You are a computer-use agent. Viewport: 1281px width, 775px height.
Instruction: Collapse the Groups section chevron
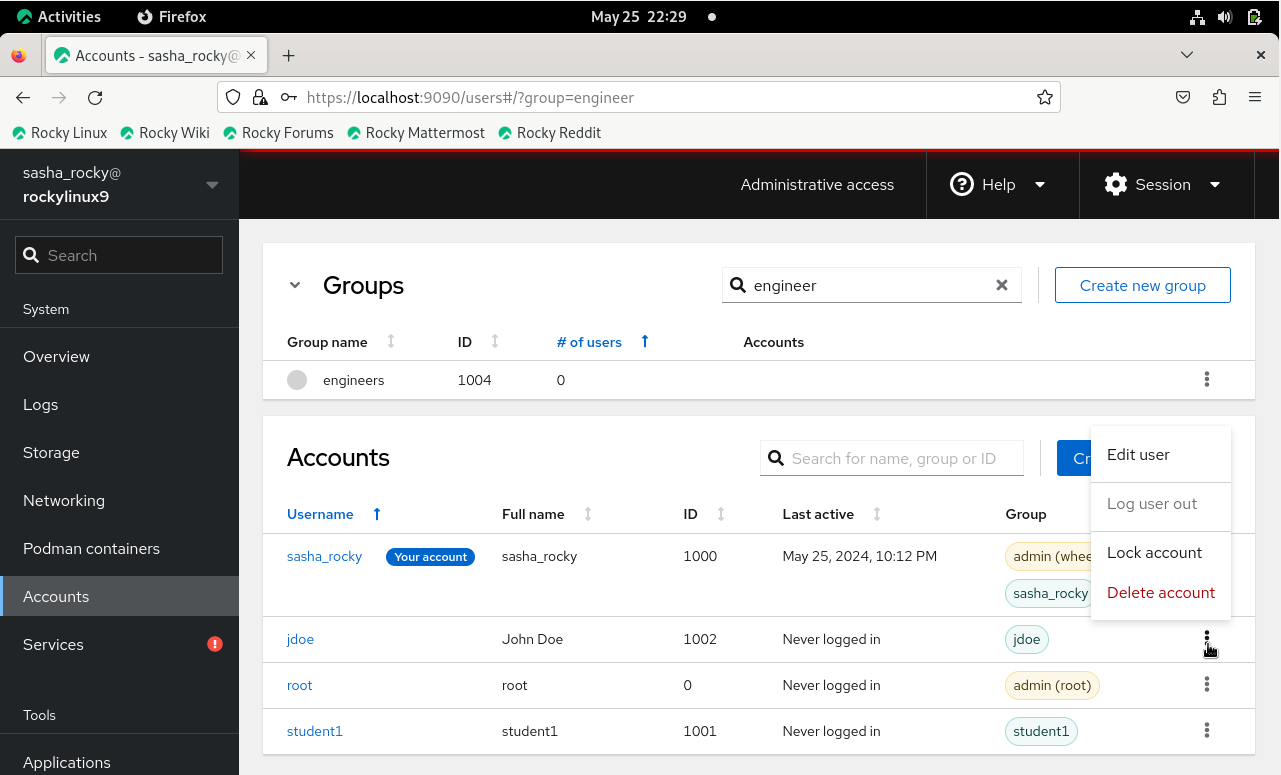[295, 285]
